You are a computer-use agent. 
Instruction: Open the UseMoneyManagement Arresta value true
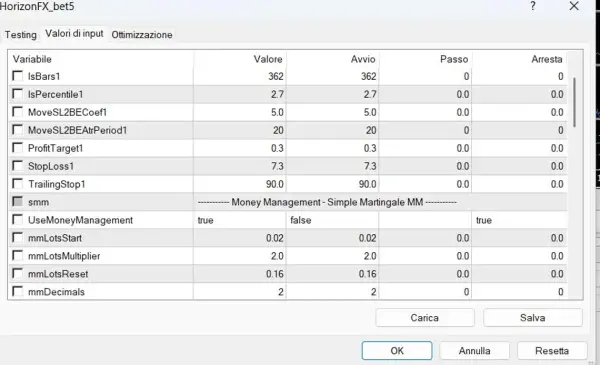pyautogui.click(x=519, y=220)
